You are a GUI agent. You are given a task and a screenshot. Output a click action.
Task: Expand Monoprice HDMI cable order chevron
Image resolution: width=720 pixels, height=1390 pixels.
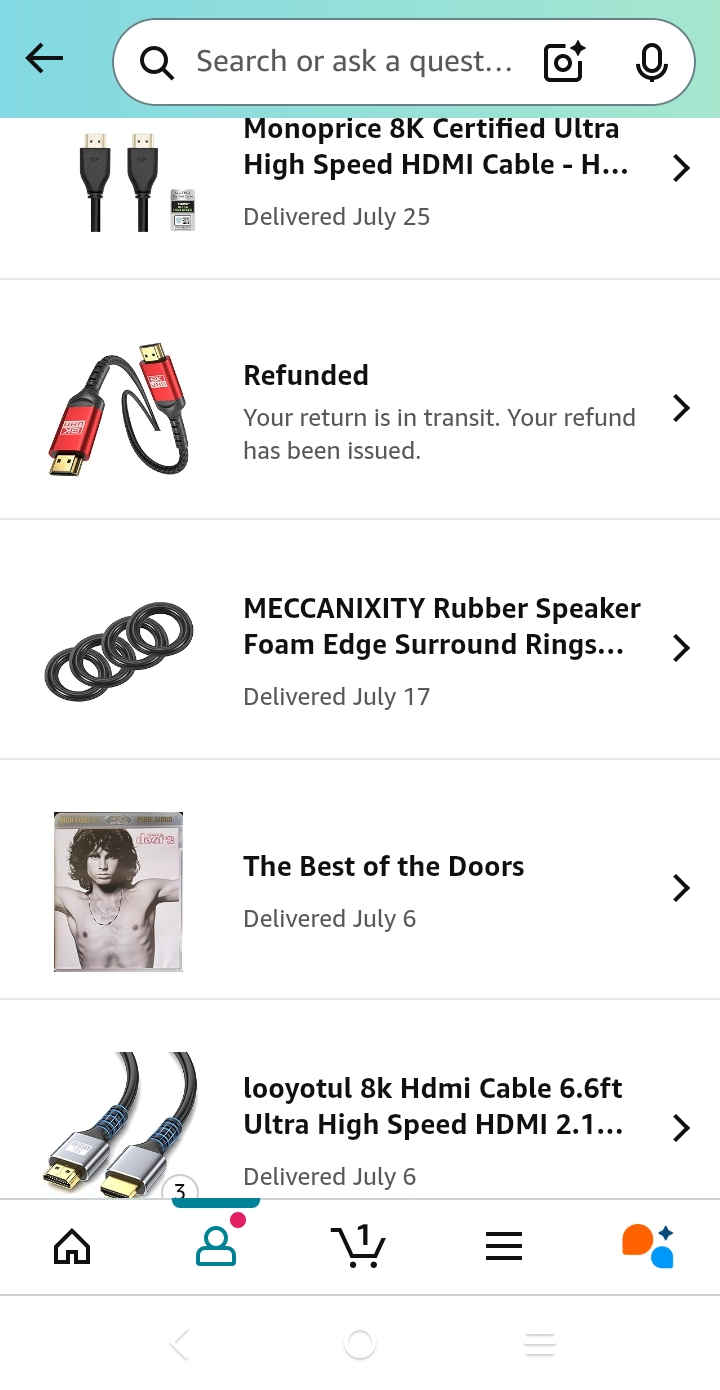coord(681,168)
